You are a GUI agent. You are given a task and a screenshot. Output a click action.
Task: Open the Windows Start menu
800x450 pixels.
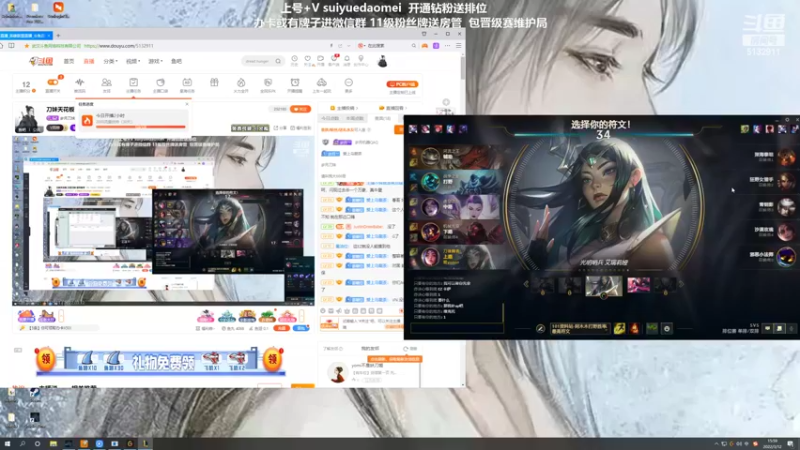[7, 444]
